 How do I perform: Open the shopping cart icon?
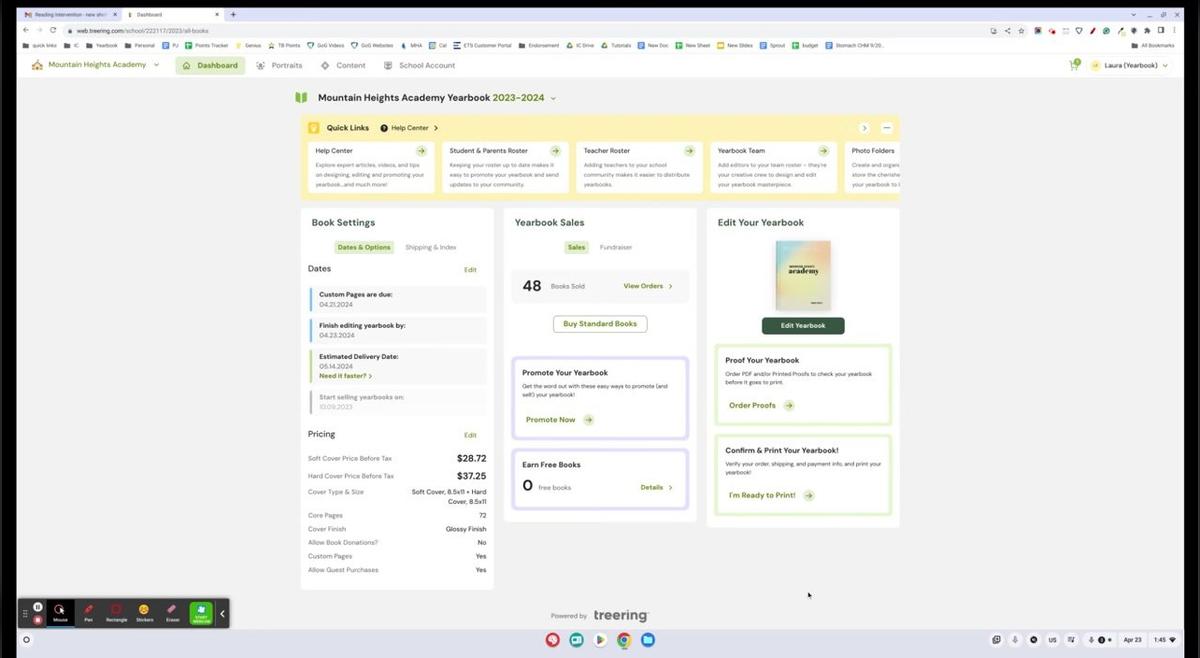click(1075, 65)
